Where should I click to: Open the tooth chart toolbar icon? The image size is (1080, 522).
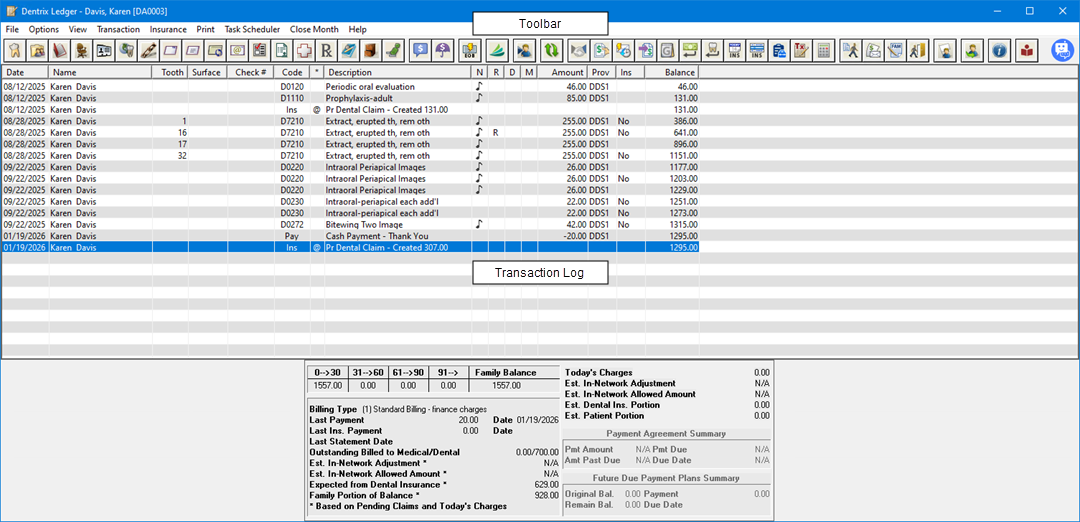15,50
